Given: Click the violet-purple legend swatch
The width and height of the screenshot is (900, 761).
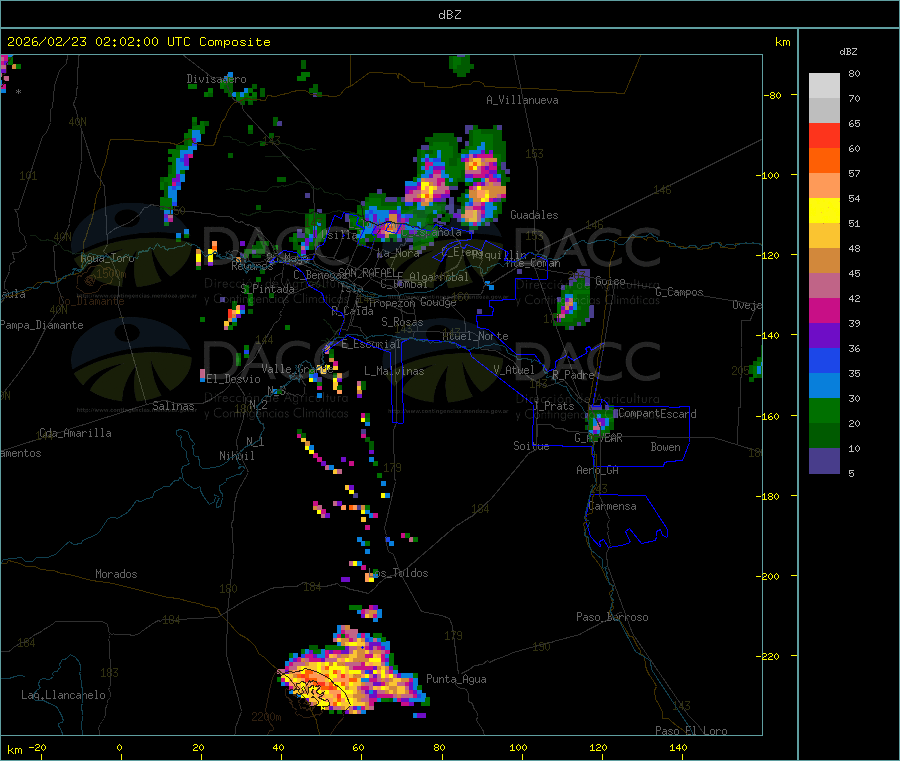Looking at the screenshot, I should coord(824,336).
